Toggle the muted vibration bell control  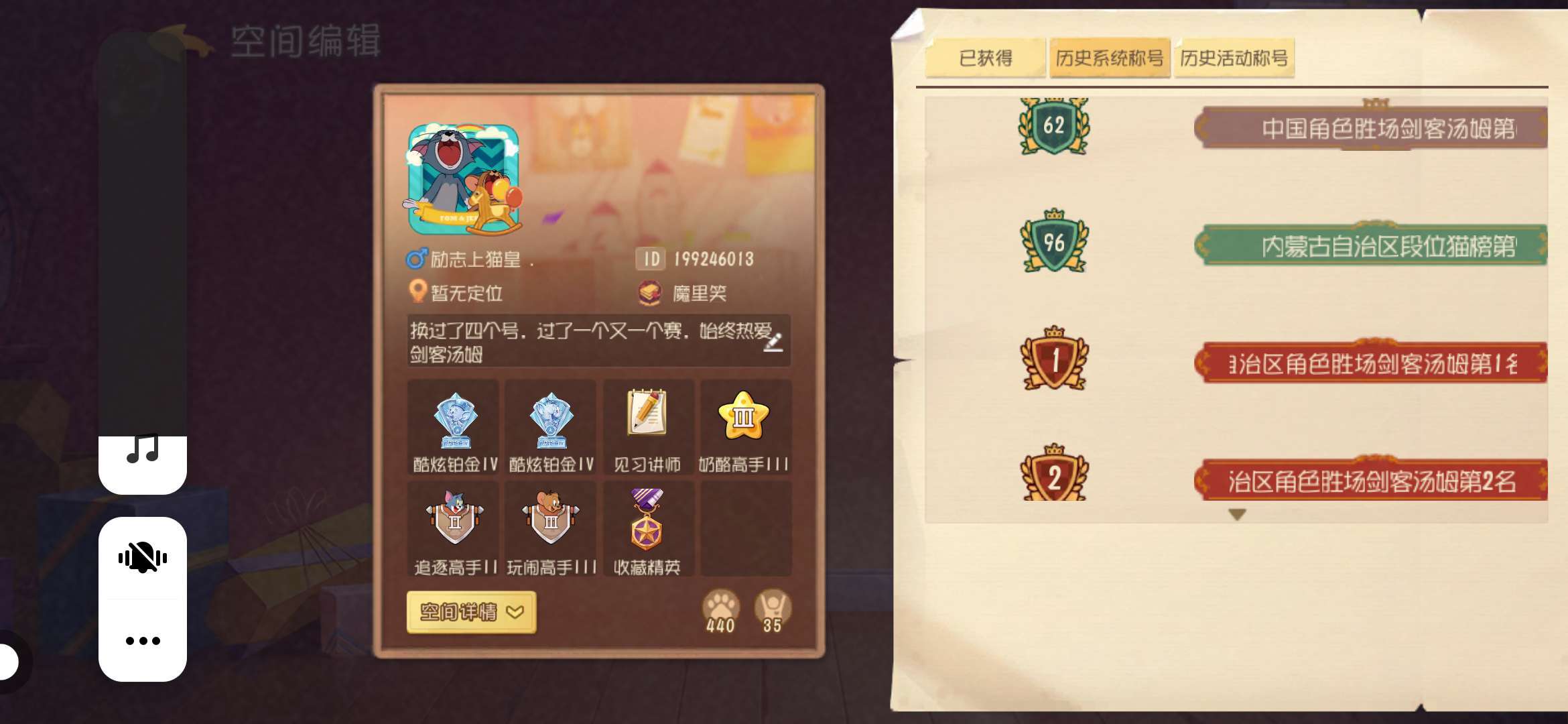click(x=143, y=558)
